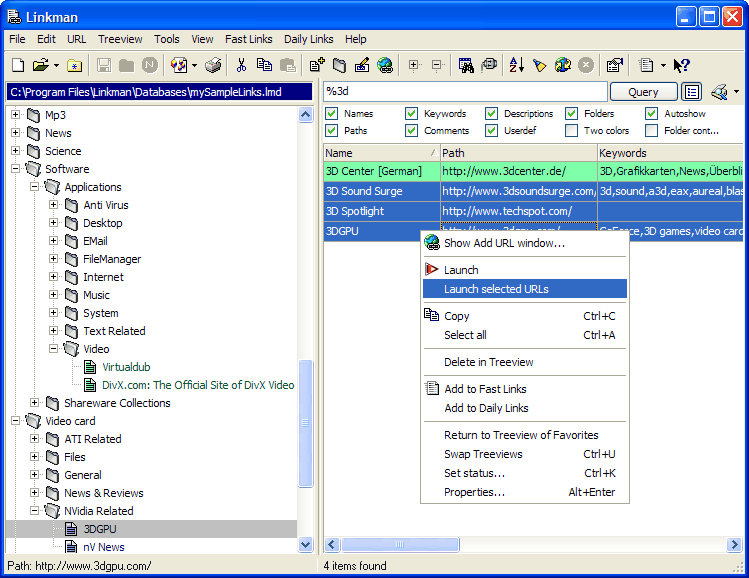Choose Launch selected URLs from context menu

[x=524, y=289]
